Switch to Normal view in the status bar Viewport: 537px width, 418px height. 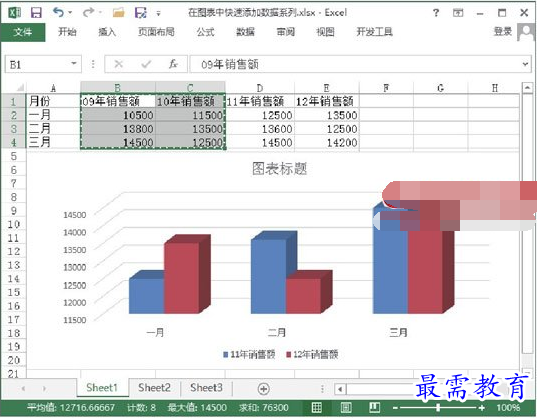click(317, 407)
